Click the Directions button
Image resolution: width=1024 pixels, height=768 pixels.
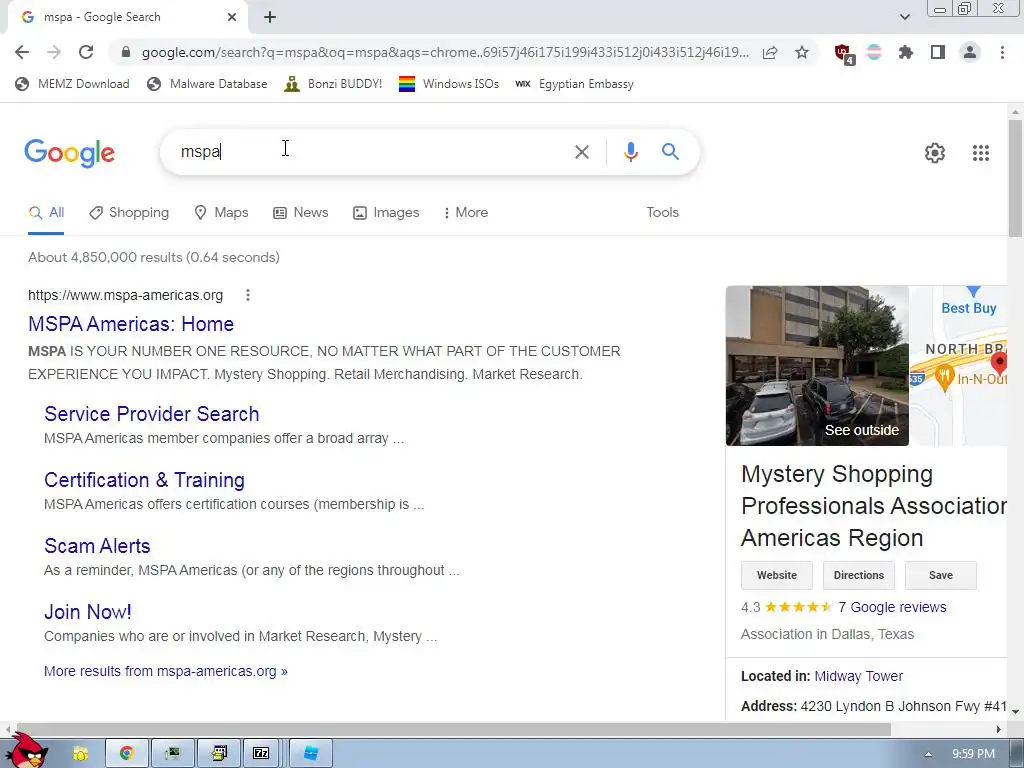pos(859,575)
